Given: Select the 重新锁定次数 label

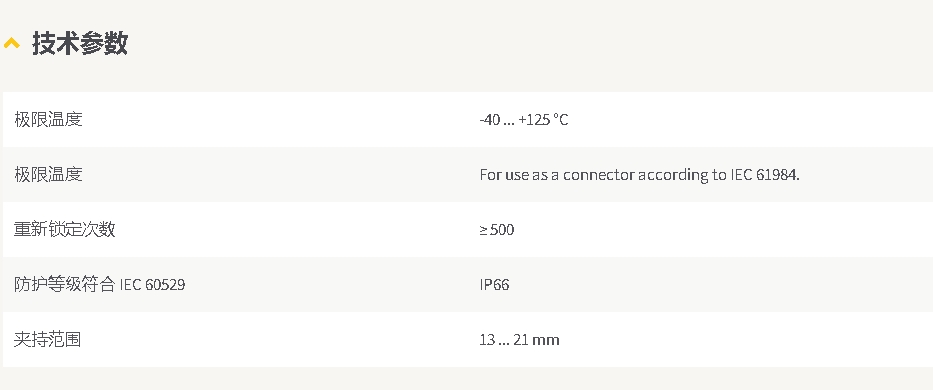Looking at the screenshot, I should (x=64, y=229).
